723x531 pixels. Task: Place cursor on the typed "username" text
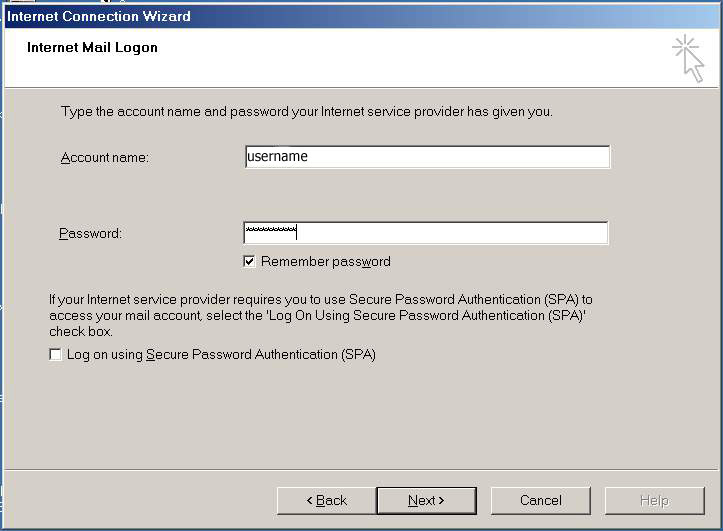pos(278,157)
